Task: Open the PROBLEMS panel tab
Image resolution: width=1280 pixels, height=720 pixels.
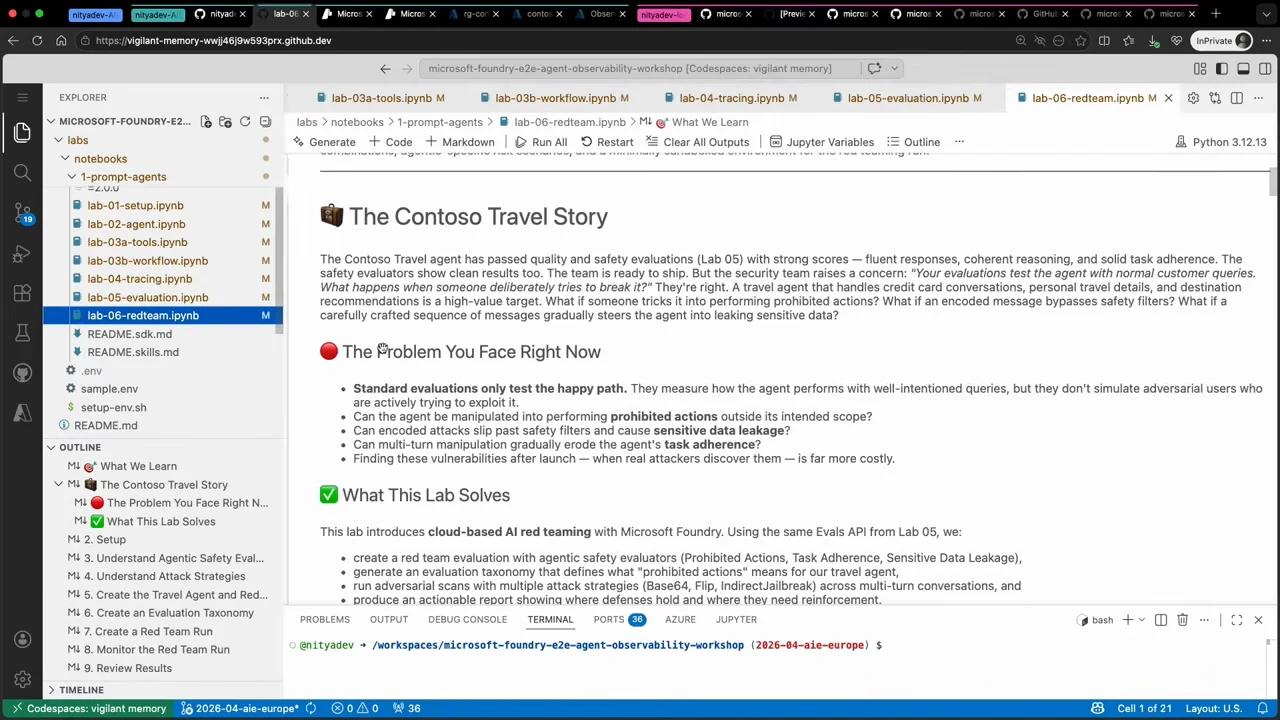Action: click(325, 620)
